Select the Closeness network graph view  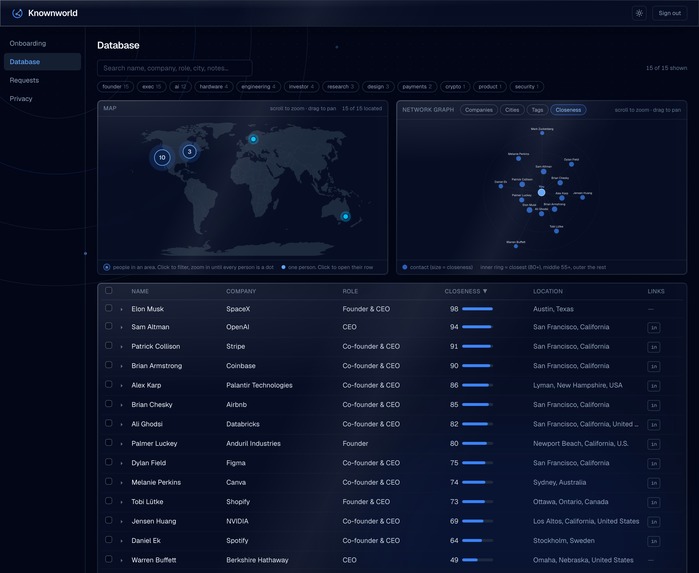click(568, 110)
